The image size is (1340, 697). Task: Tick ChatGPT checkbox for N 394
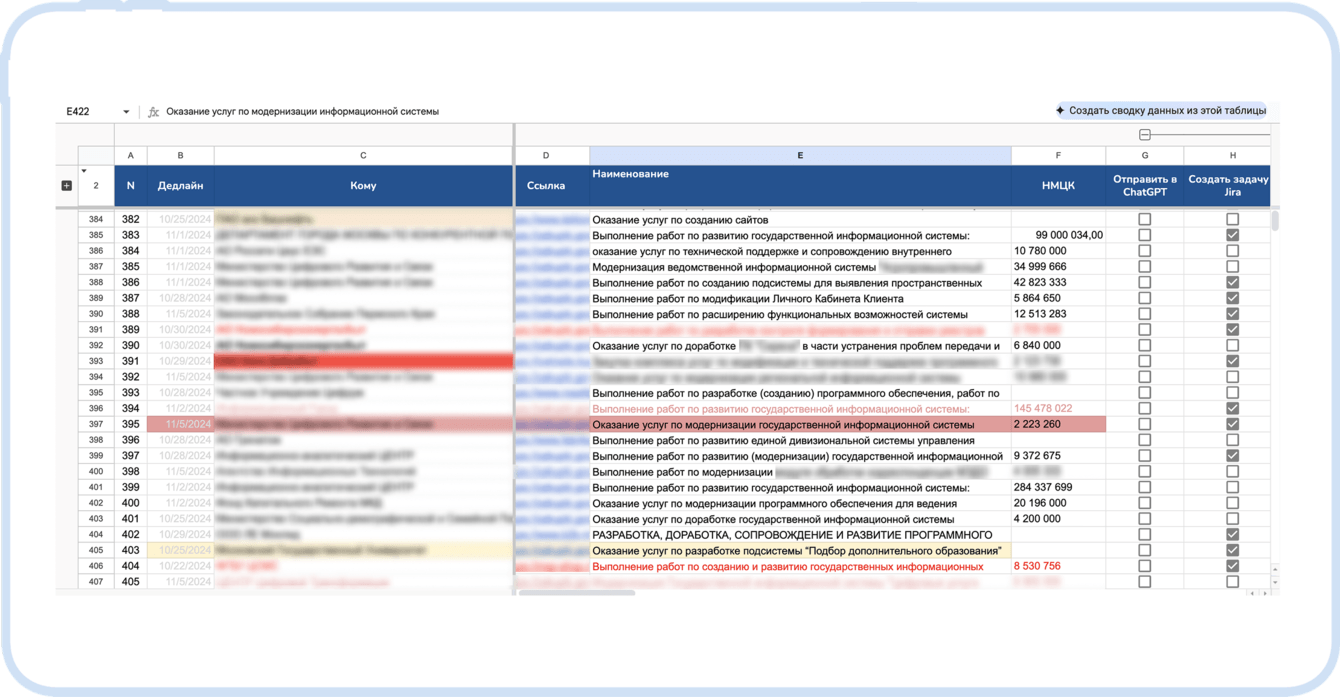click(1145, 408)
